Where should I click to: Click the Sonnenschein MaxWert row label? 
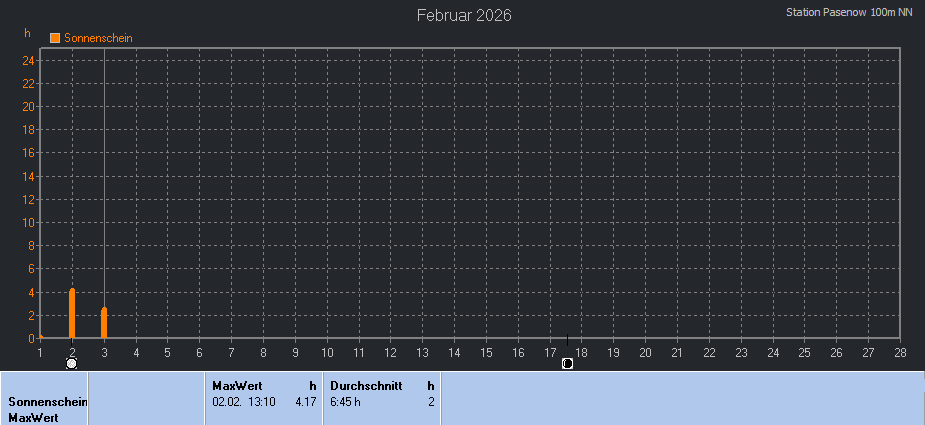(44, 409)
